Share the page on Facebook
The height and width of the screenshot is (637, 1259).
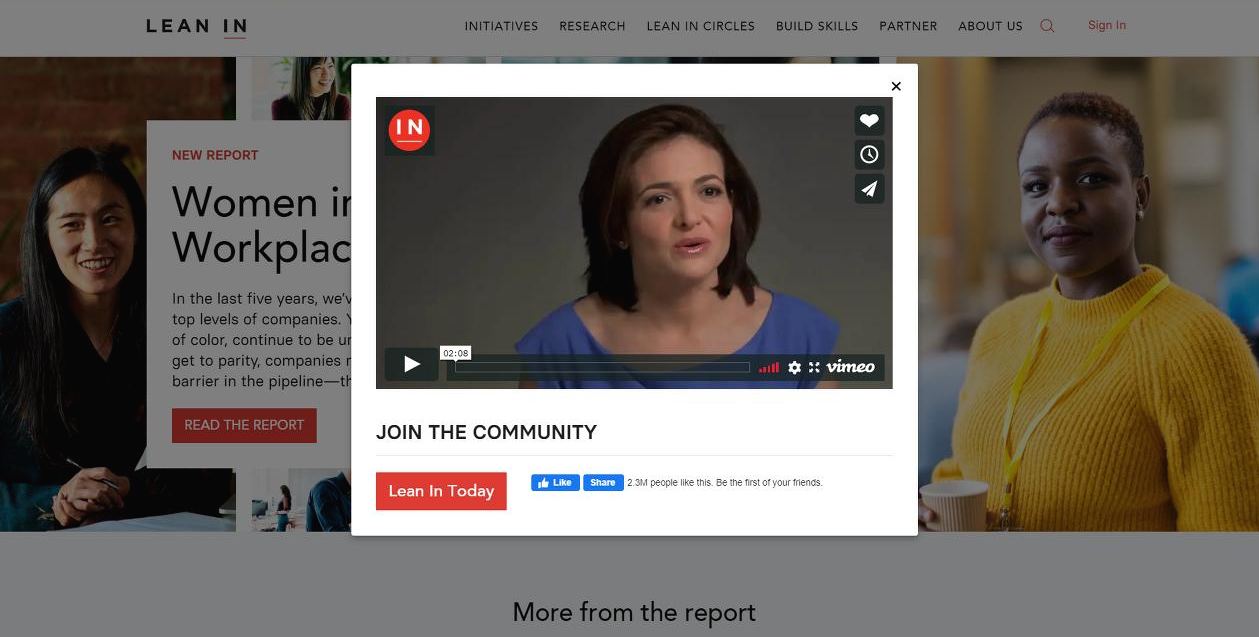(603, 482)
